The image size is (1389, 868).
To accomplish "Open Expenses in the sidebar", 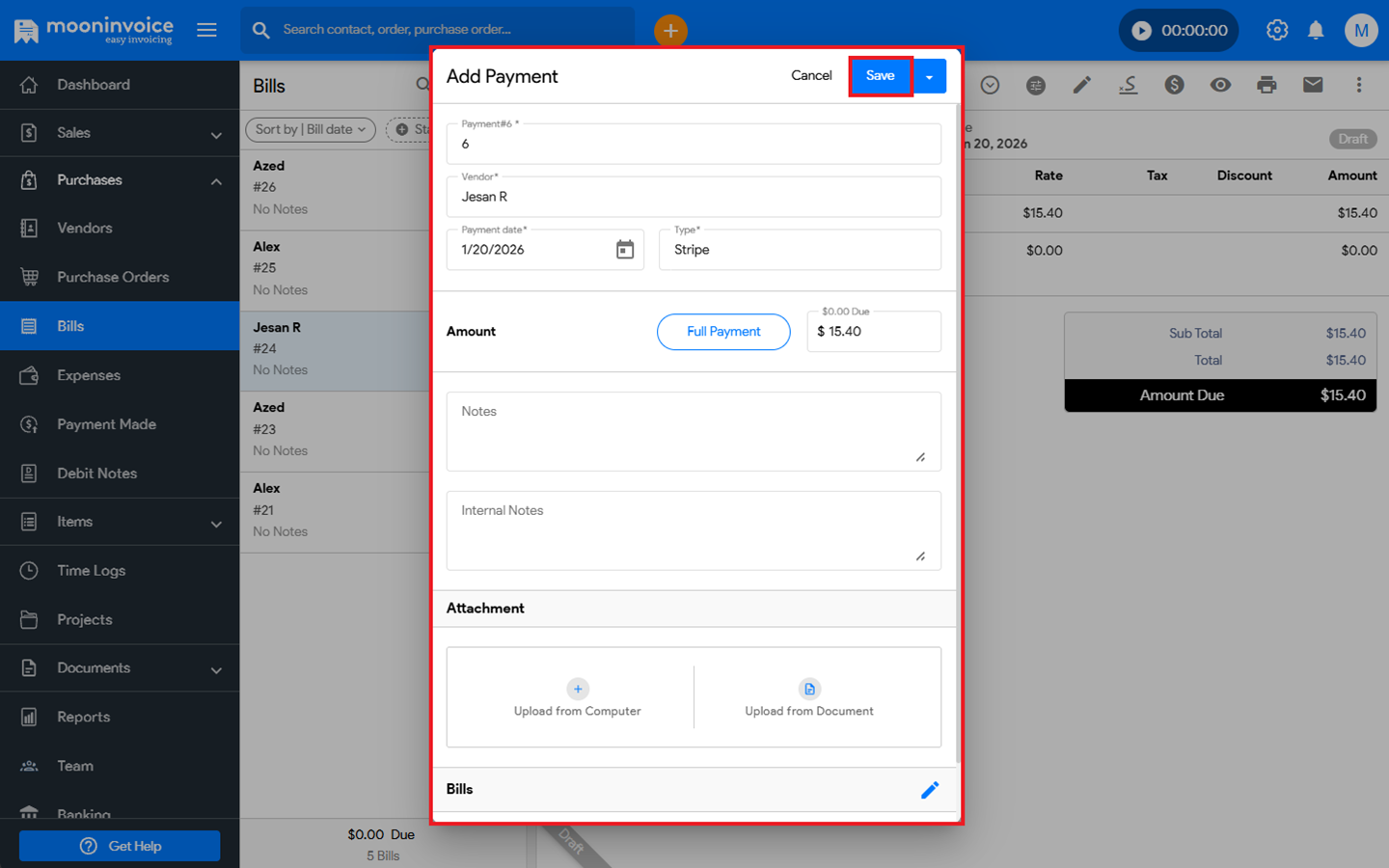I will pos(89,375).
